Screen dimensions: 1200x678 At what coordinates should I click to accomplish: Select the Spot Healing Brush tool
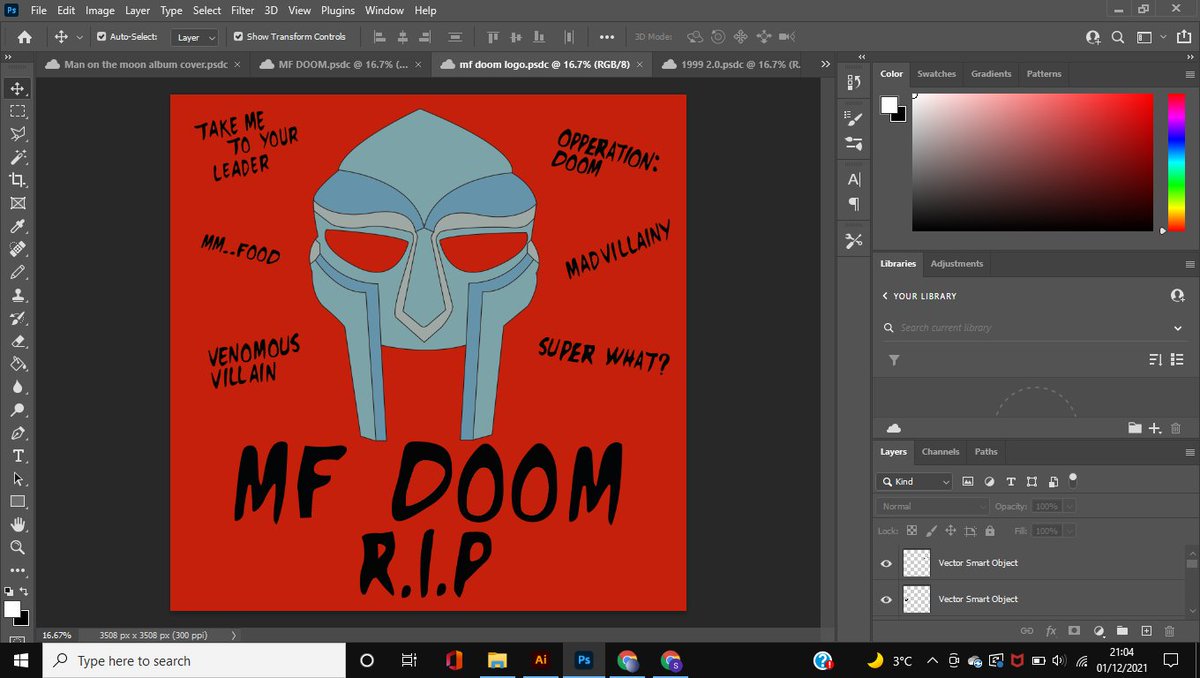click(18, 249)
